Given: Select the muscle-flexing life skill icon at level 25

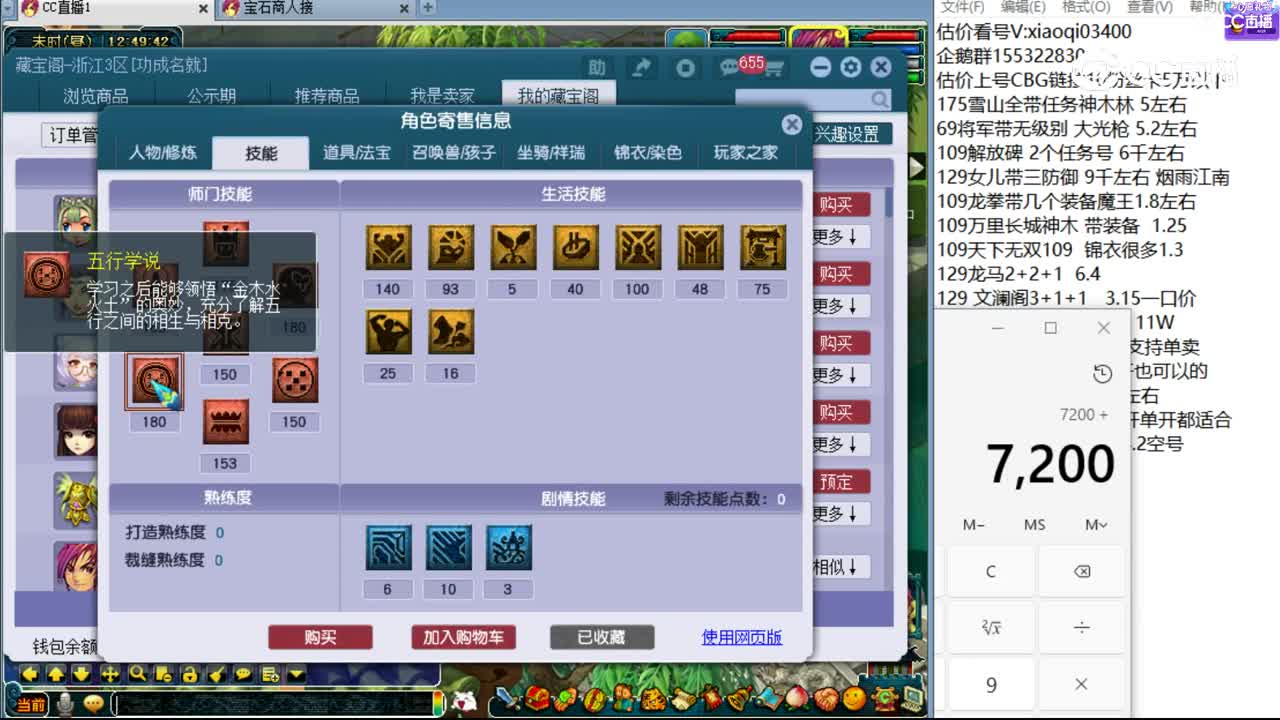Looking at the screenshot, I should coord(388,331).
